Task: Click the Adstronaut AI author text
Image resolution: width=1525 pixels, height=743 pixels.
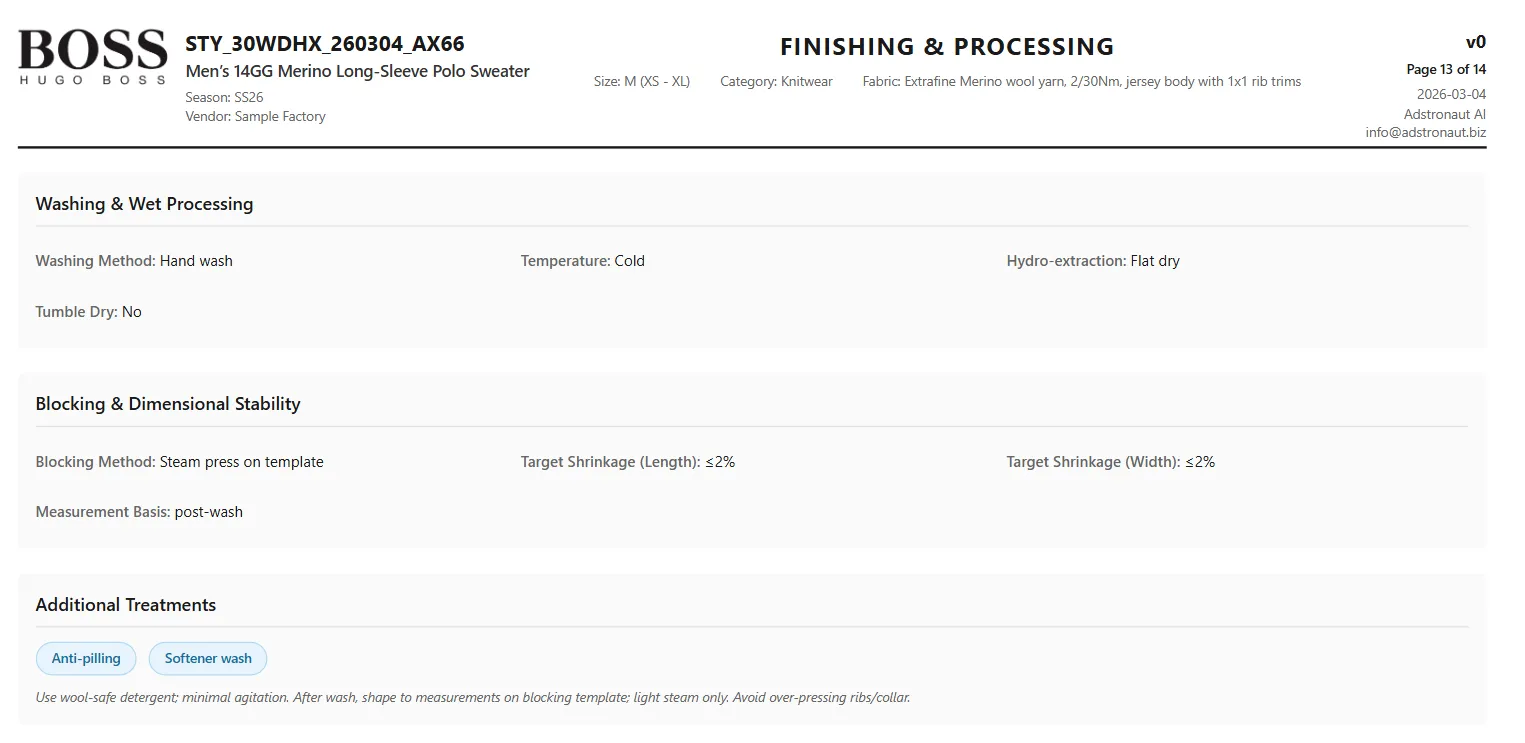Action: point(1444,114)
